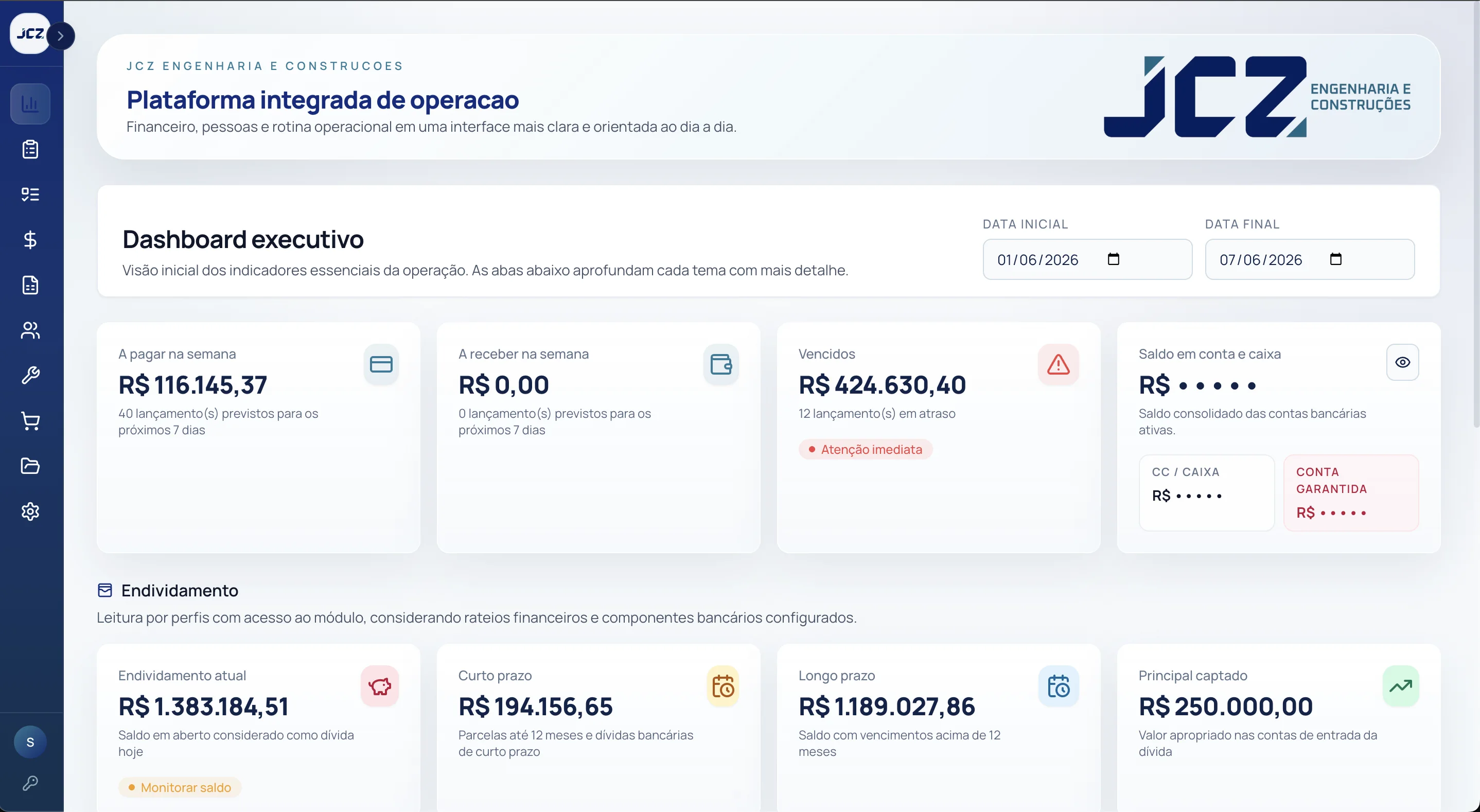The height and width of the screenshot is (812, 1480).
Task: Click the calendar-clock icon in Longo prazo card
Action: click(x=1059, y=686)
